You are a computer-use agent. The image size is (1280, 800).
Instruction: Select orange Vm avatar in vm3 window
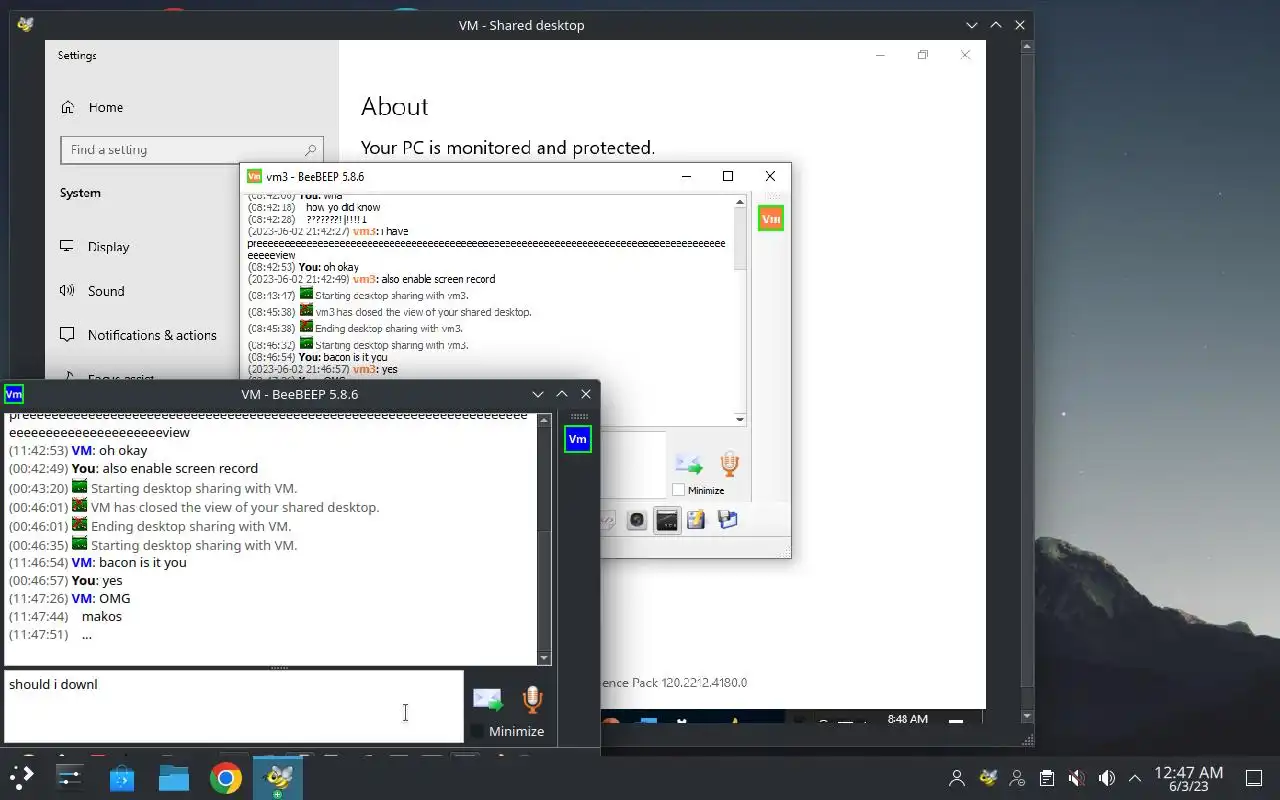tap(771, 218)
